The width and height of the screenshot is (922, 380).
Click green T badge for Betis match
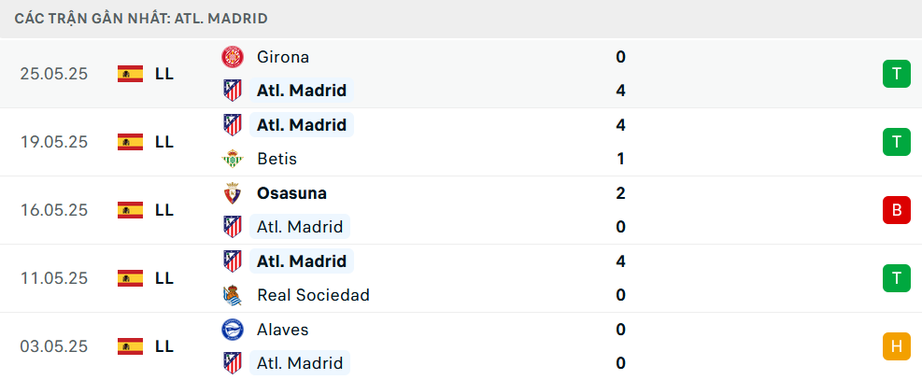click(896, 142)
